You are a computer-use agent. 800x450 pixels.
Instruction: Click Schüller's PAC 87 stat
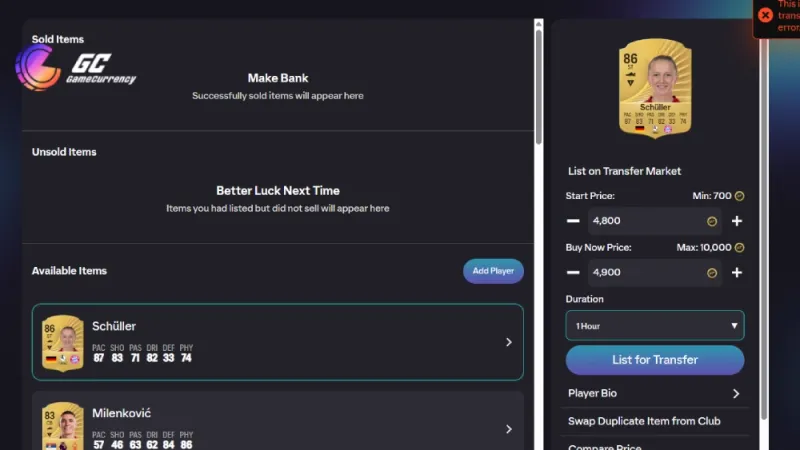coord(98,353)
